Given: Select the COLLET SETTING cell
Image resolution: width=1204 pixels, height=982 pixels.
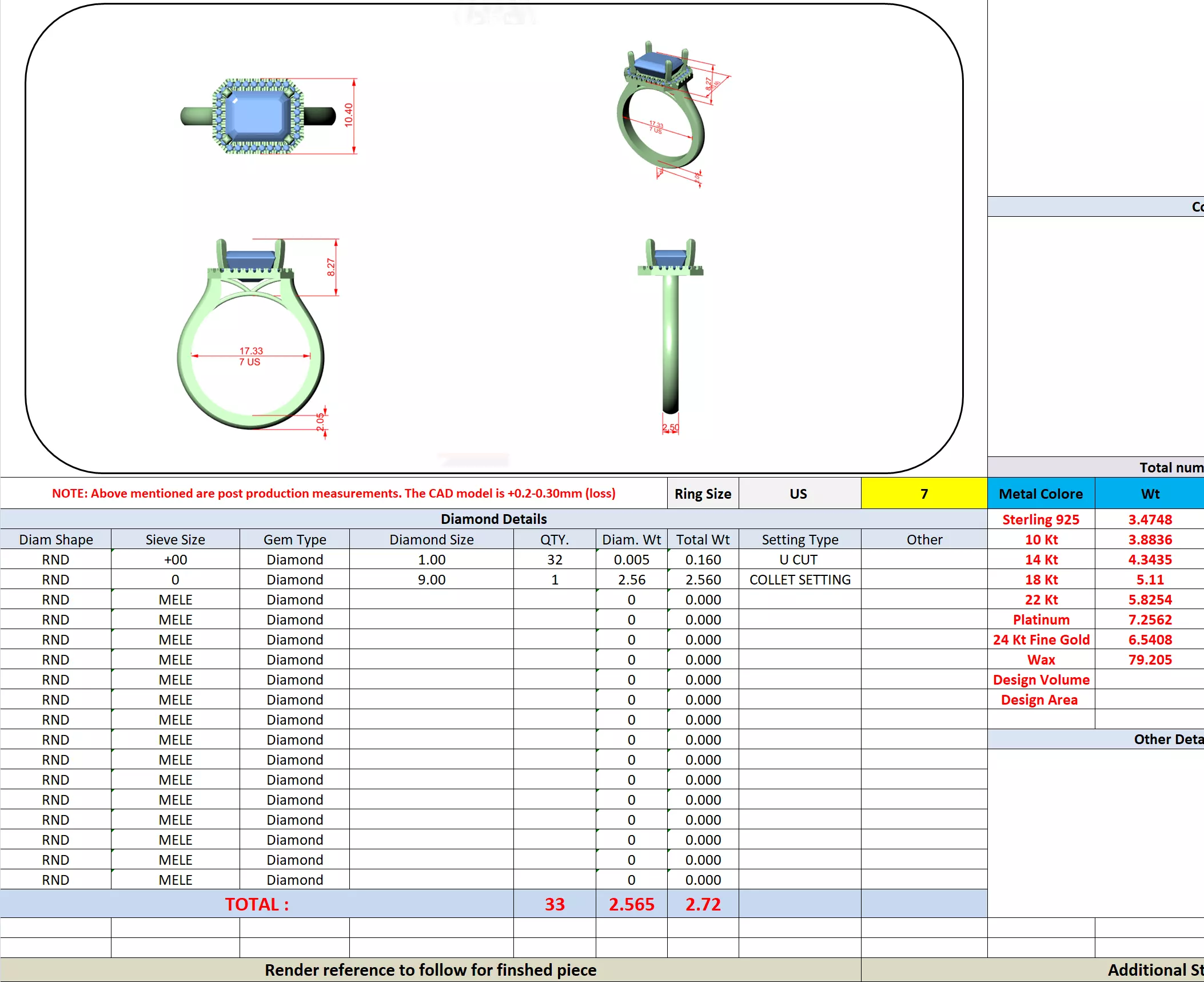Looking at the screenshot, I should [799, 579].
